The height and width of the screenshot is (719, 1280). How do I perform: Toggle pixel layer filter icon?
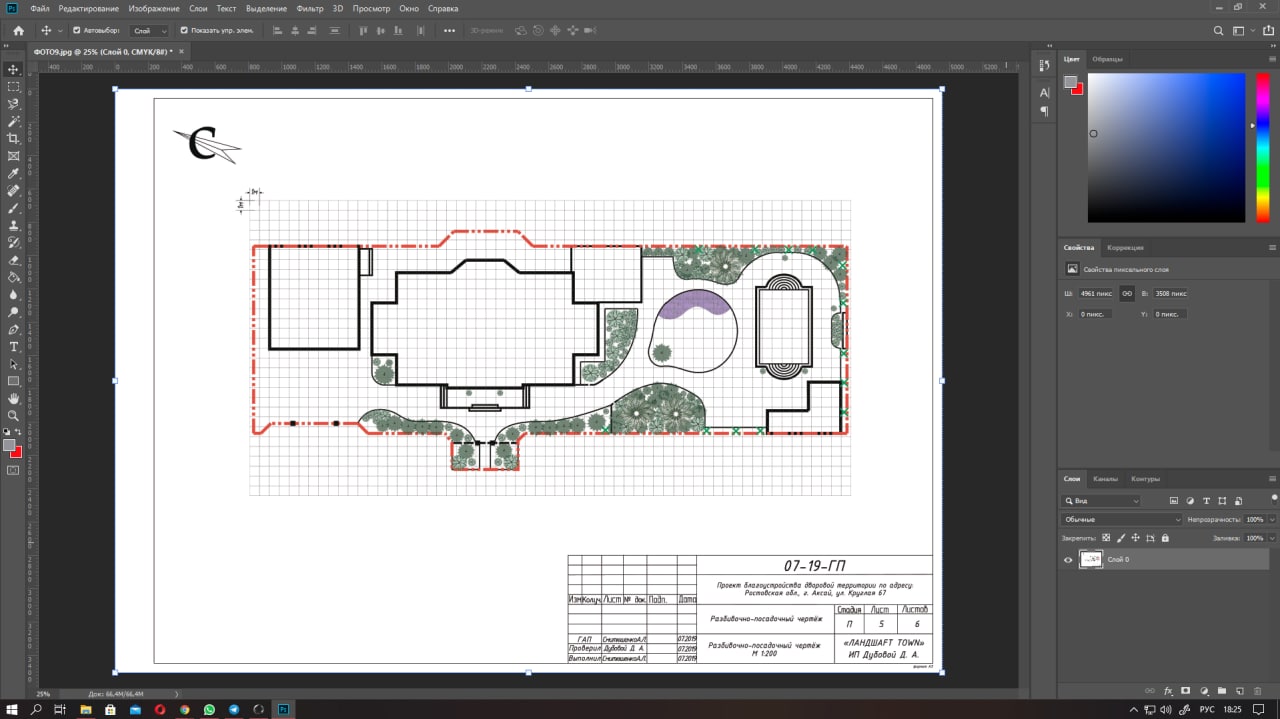[1174, 501]
